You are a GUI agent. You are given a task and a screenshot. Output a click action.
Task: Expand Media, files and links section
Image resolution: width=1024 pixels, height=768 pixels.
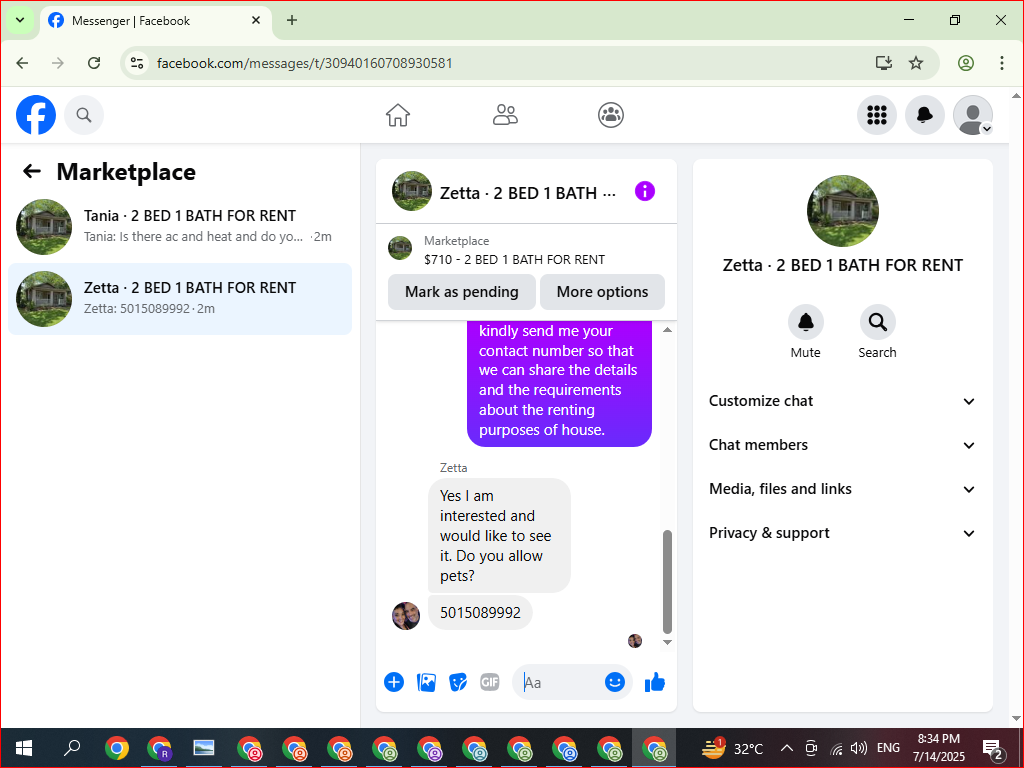point(842,489)
